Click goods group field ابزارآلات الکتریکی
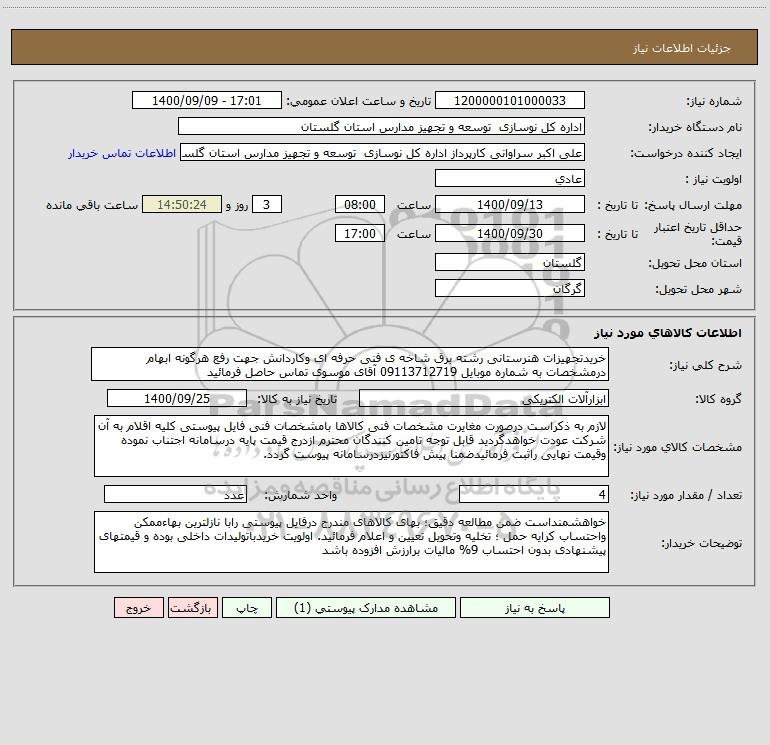The height and width of the screenshot is (745, 770). (484, 398)
